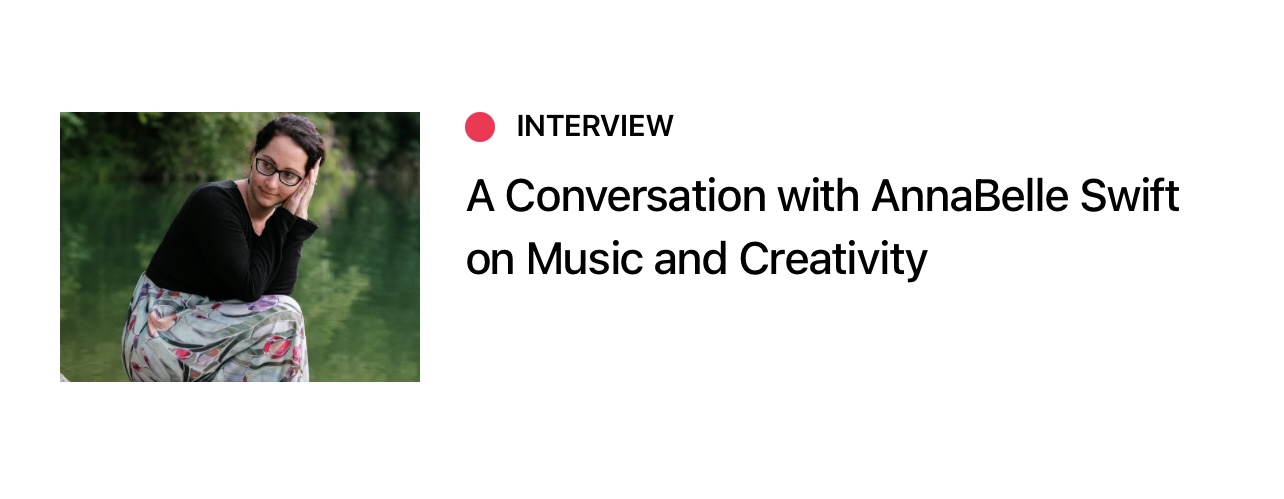Click the word "Creativity" in the headline
Screen dimensions: 1284x499
[834, 260]
